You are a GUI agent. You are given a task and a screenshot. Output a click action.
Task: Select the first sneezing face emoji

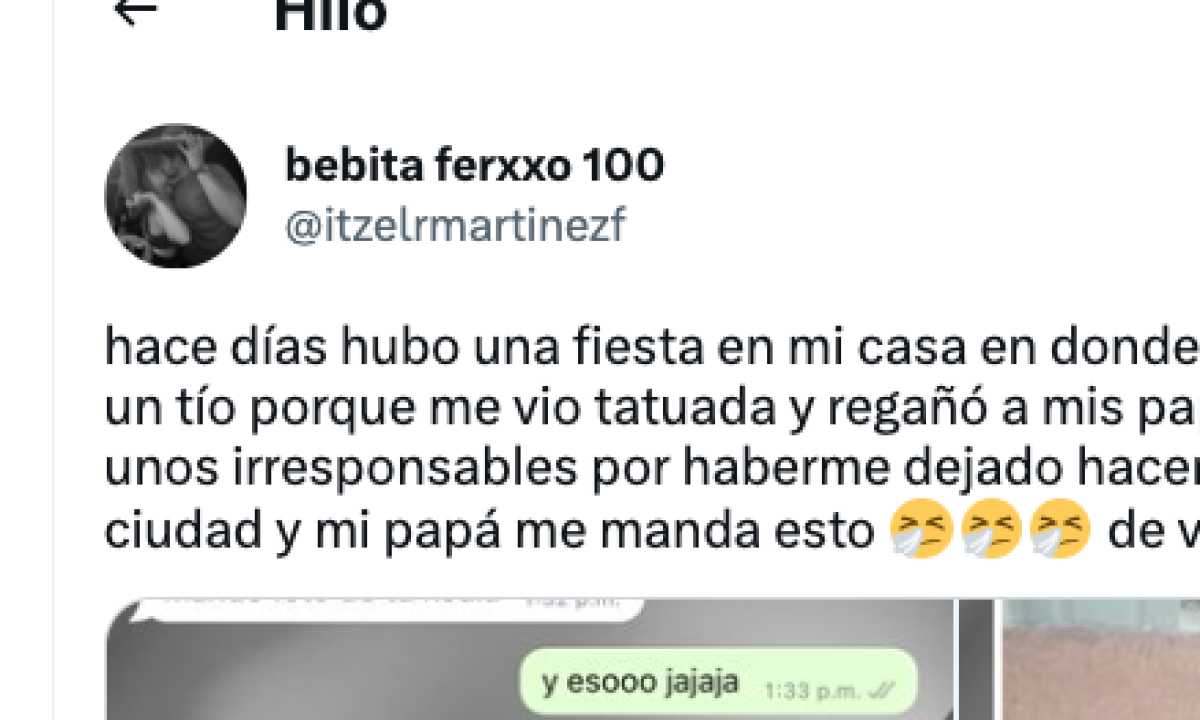(921, 528)
